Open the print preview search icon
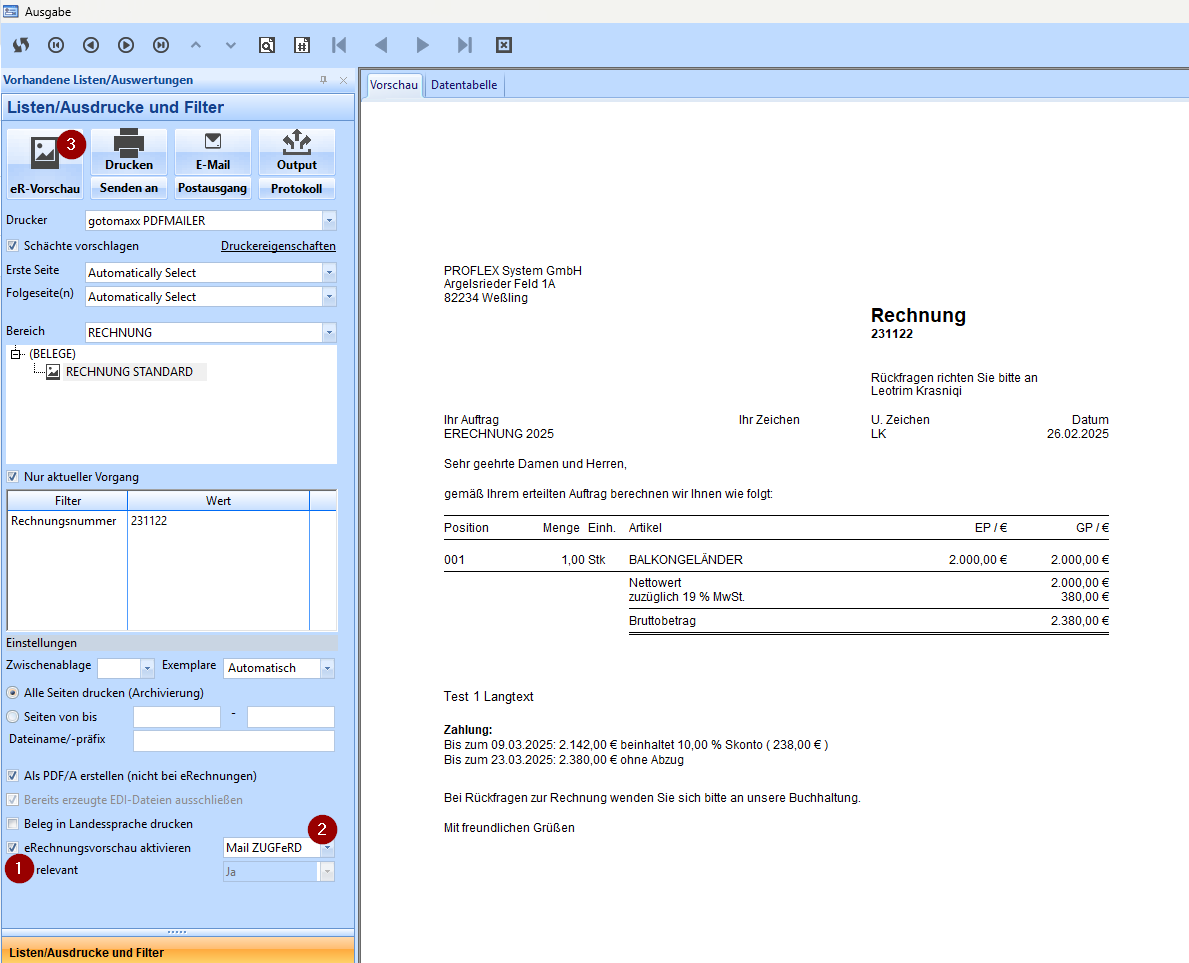Image resolution: width=1189 pixels, height=963 pixels. click(267, 45)
